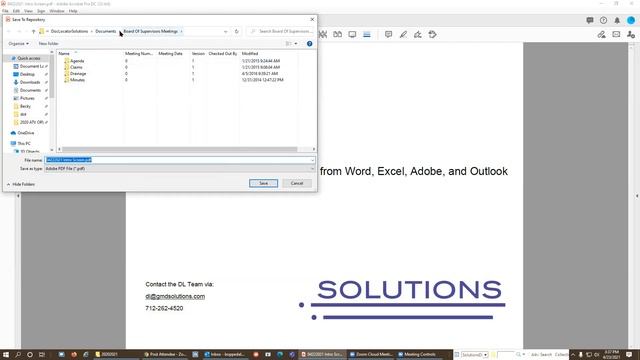The image size is (640, 360).
Task: Open the Cortana circle icon
Action: coord(30,355)
